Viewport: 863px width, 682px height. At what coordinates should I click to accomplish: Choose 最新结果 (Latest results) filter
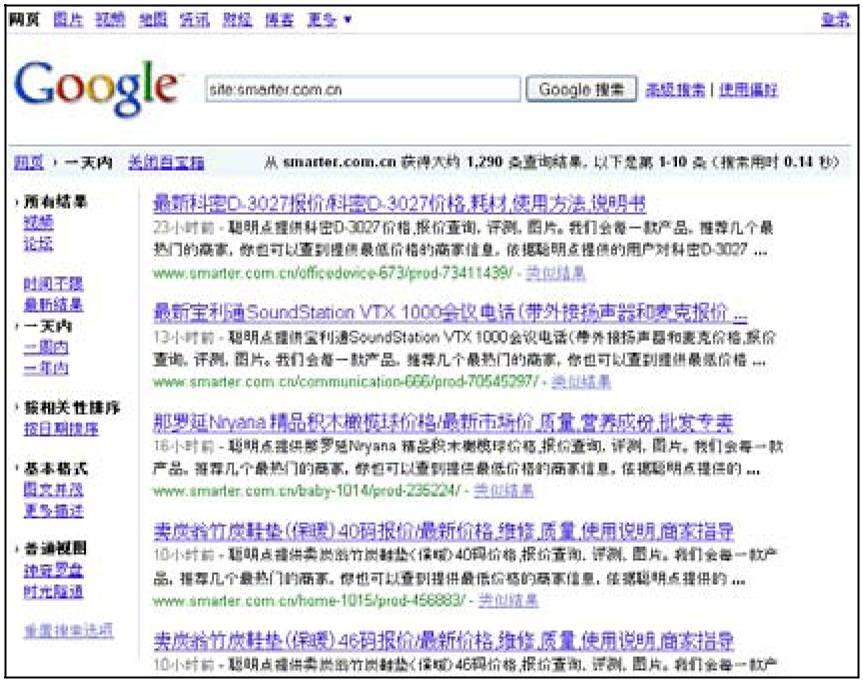tap(53, 304)
